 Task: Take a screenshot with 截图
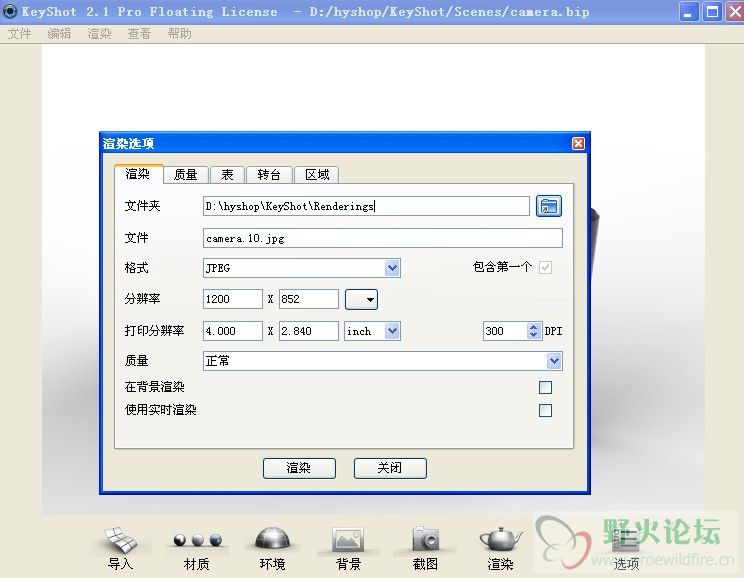click(x=425, y=548)
